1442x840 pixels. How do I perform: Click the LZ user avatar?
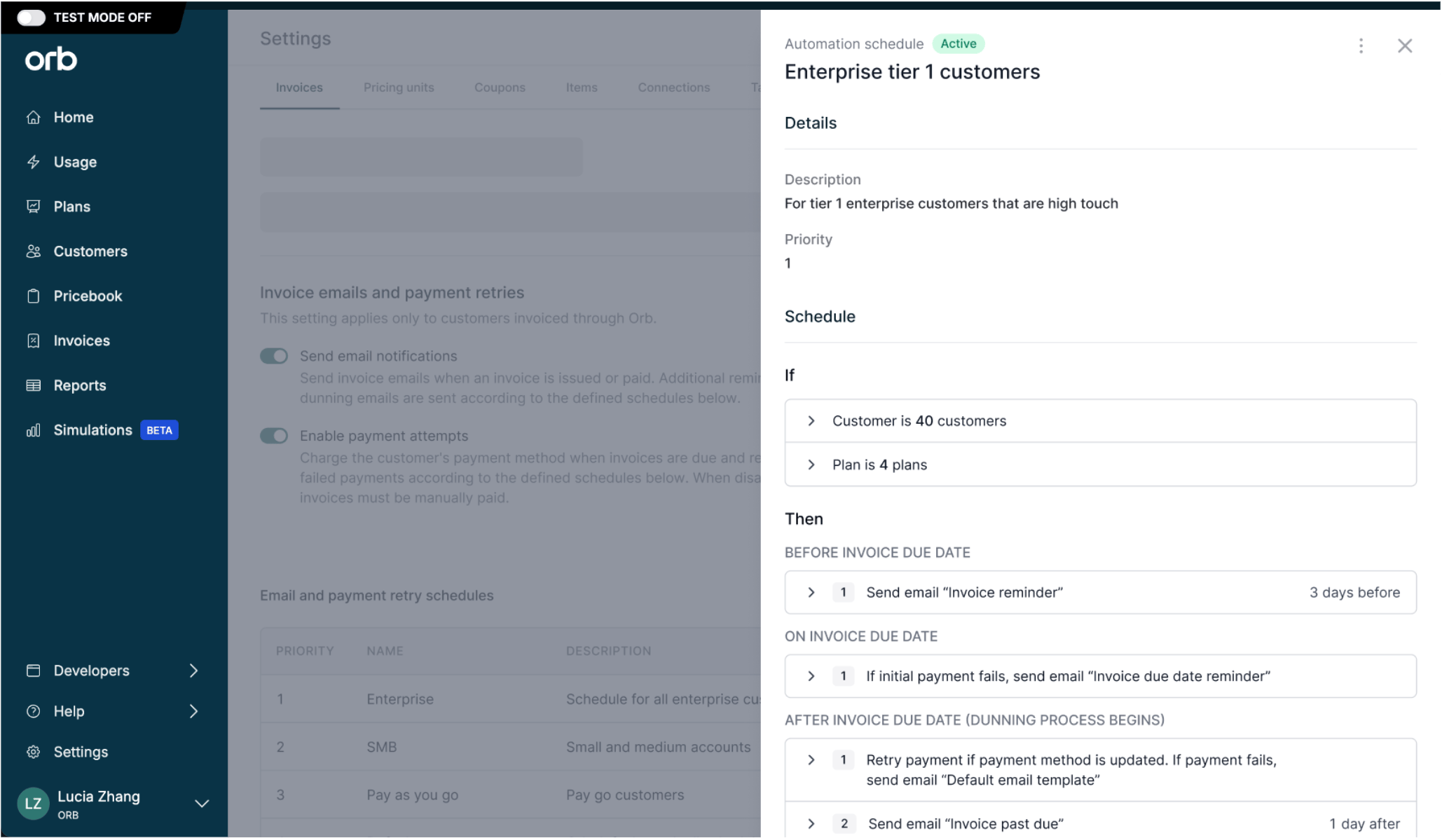pyautogui.click(x=33, y=804)
